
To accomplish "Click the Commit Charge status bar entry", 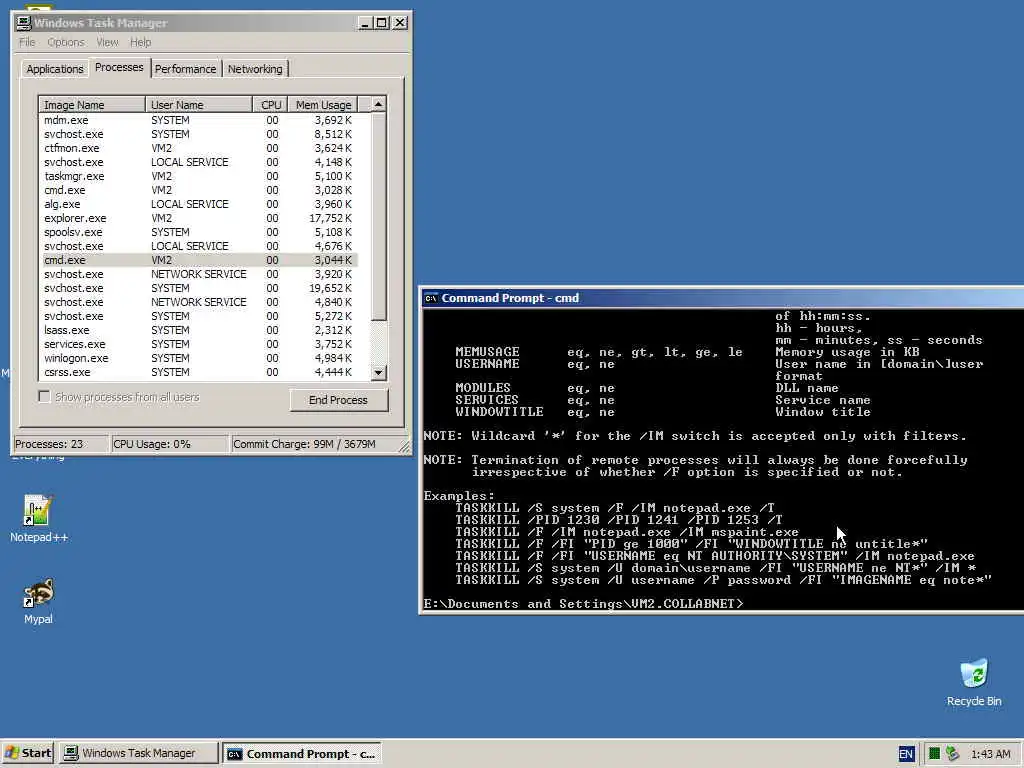I will click(x=315, y=444).
